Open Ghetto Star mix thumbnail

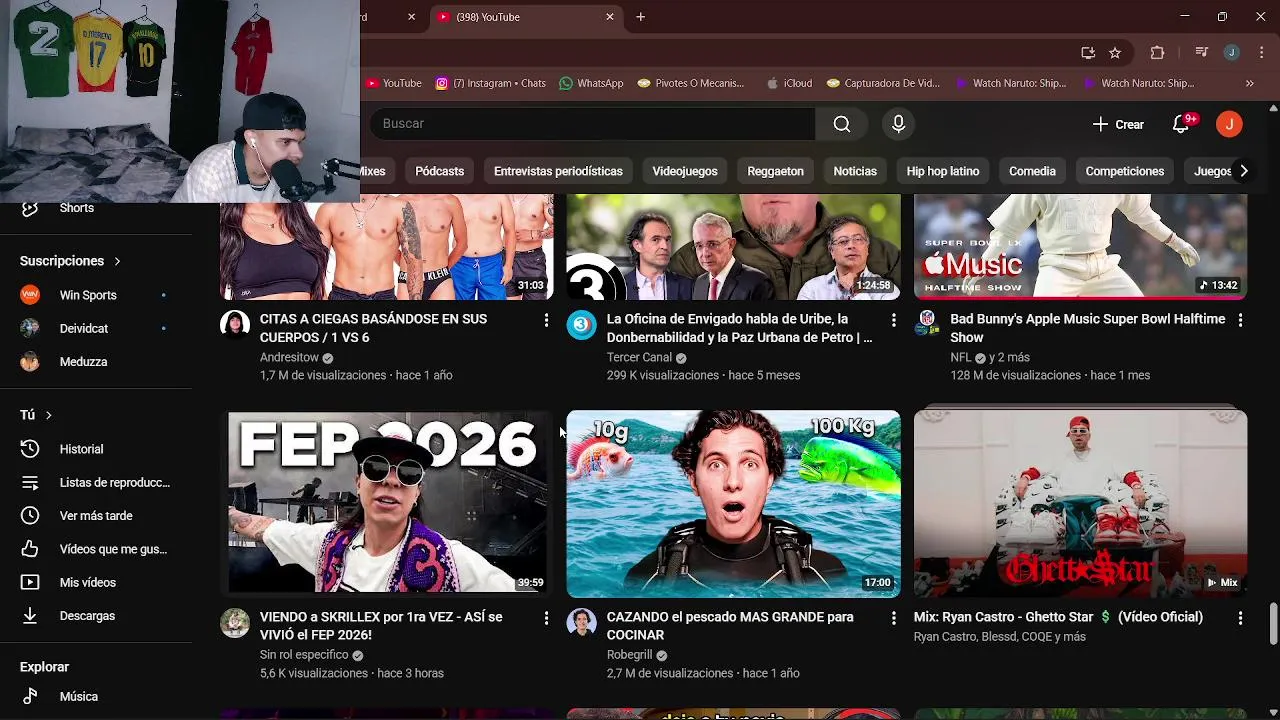1080,503
